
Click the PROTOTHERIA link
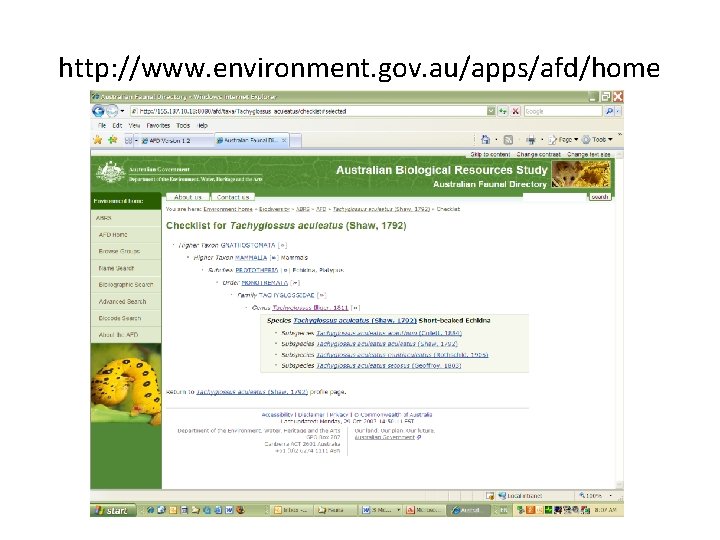[257, 270]
